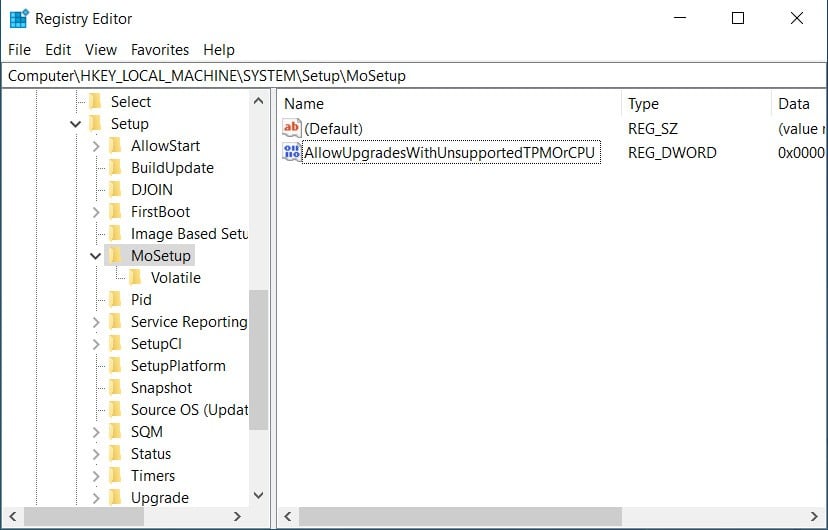Click the SetupPlatform folder icon
Viewport: 828px width, 530px height.
click(116, 366)
